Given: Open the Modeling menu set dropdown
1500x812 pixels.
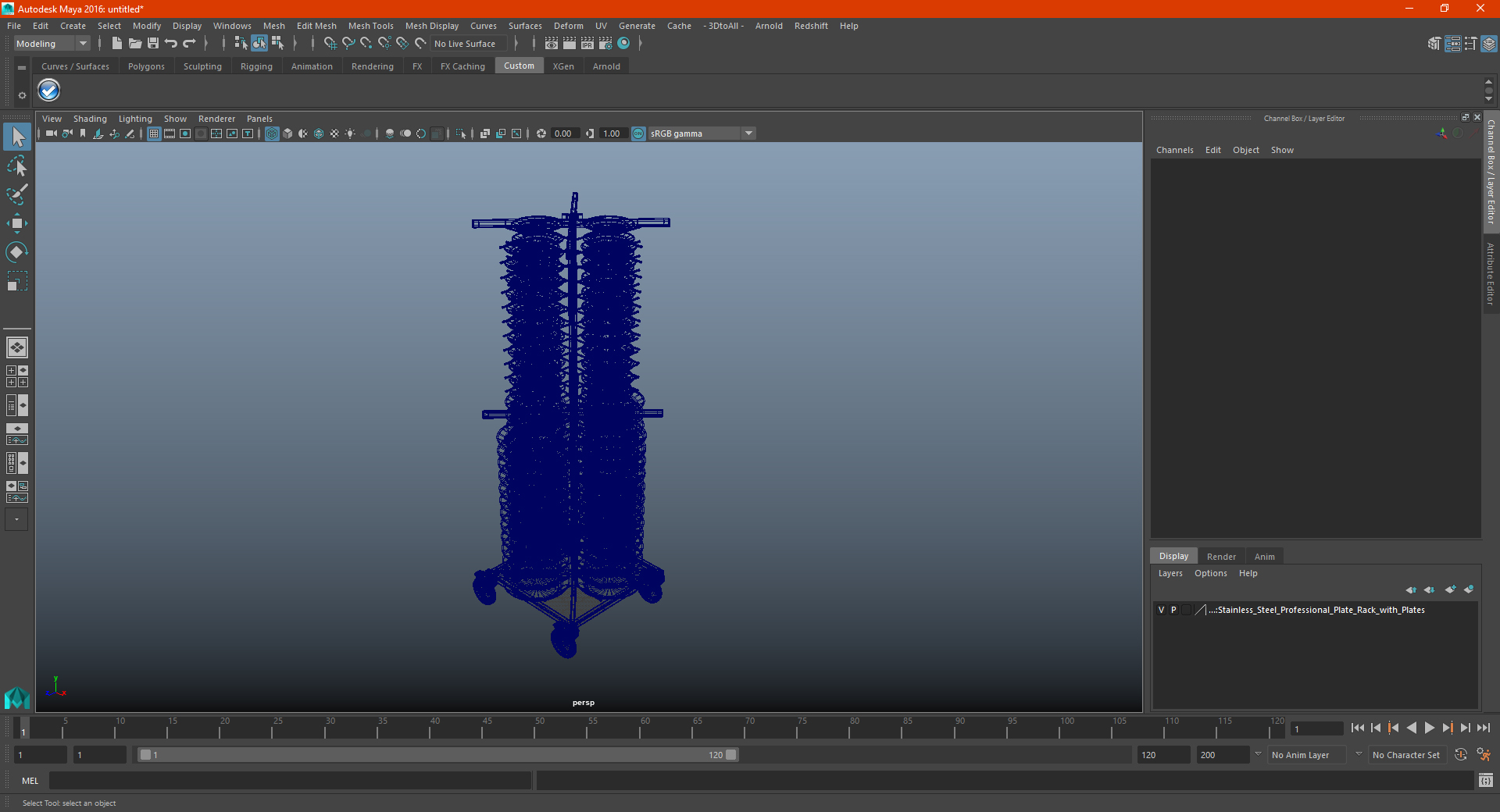Looking at the screenshot, I should [x=52, y=44].
